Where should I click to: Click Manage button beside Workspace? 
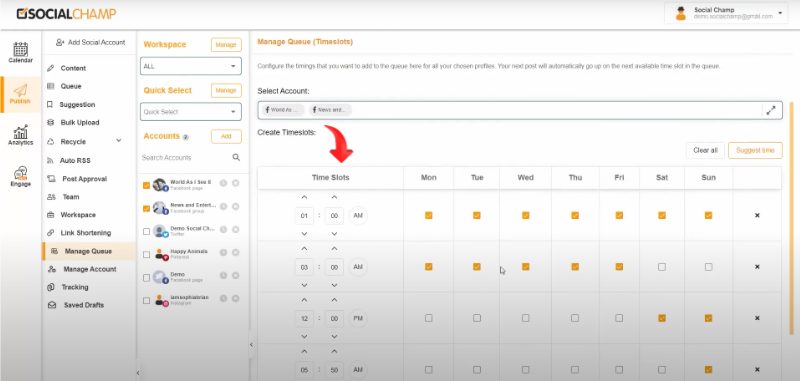pyautogui.click(x=226, y=45)
